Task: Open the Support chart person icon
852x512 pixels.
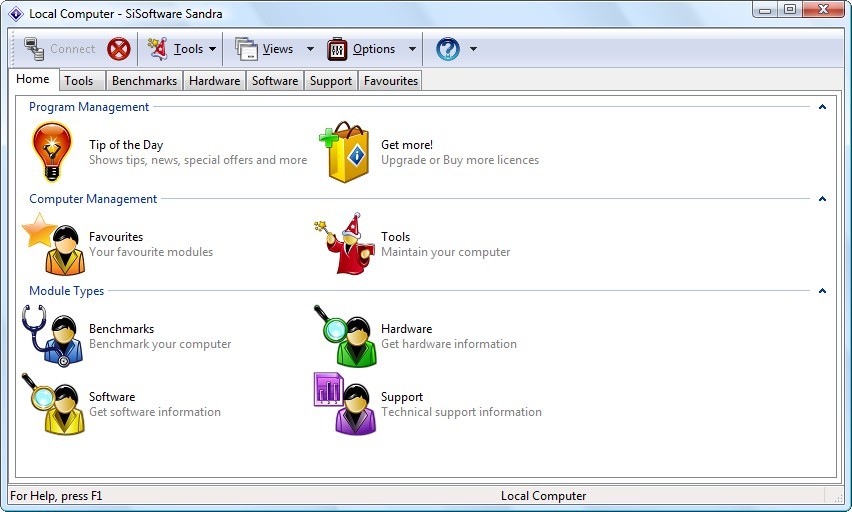Action: coord(345,404)
